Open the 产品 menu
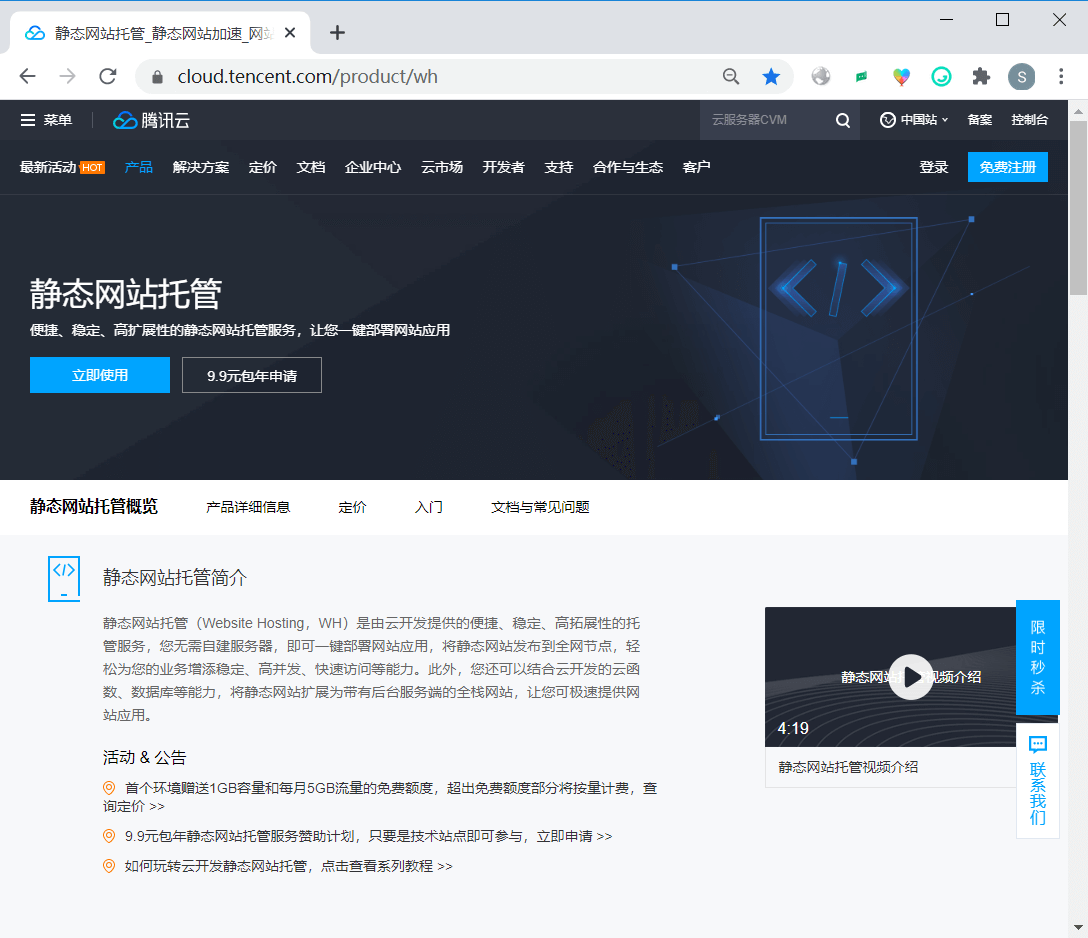 point(139,167)
